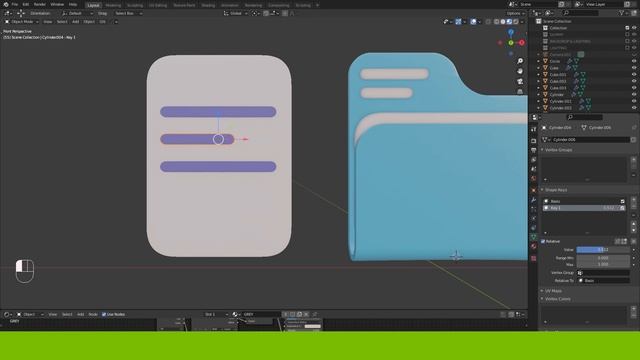This screenshot has width=640, height=360.
Task: Open the Object Data properties green triangle icon
Action: point(533,236)
